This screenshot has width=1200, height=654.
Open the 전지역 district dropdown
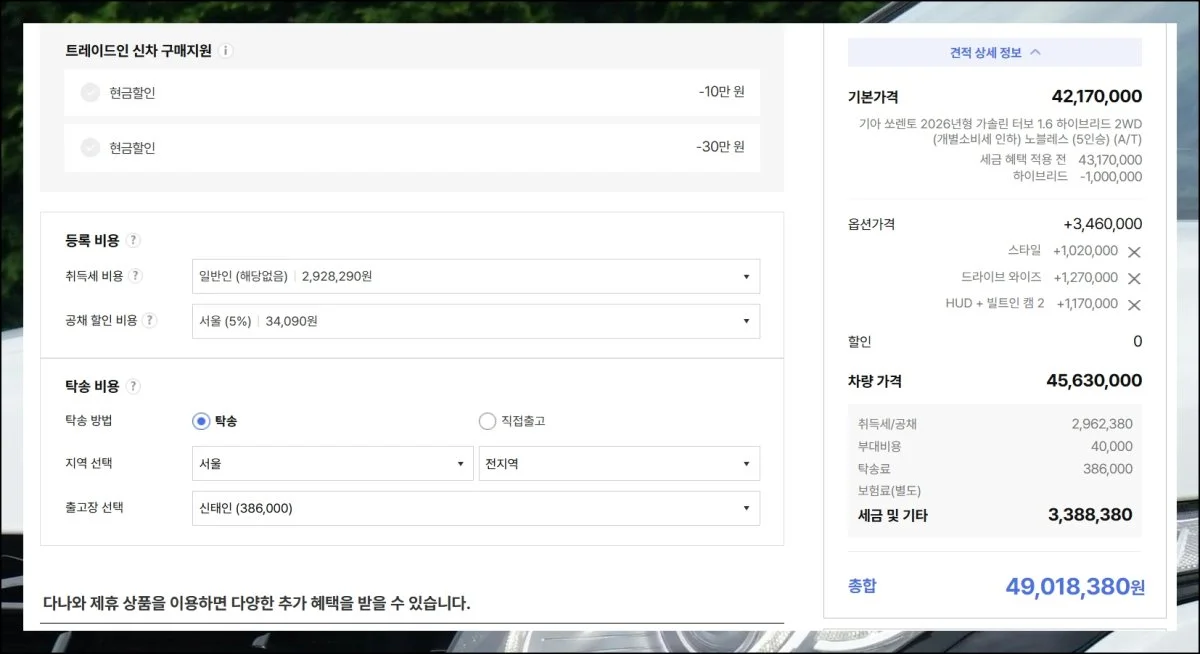click(619, 464)
